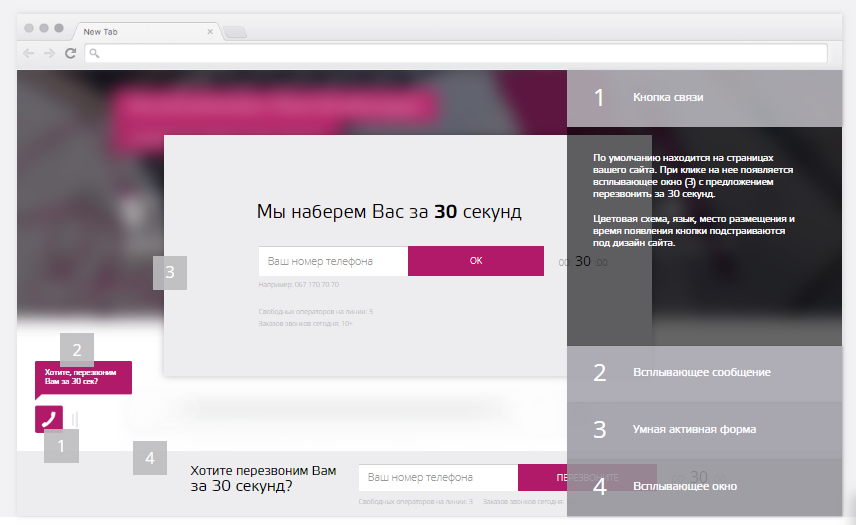Select the New Tab tab

pos(145,32)
